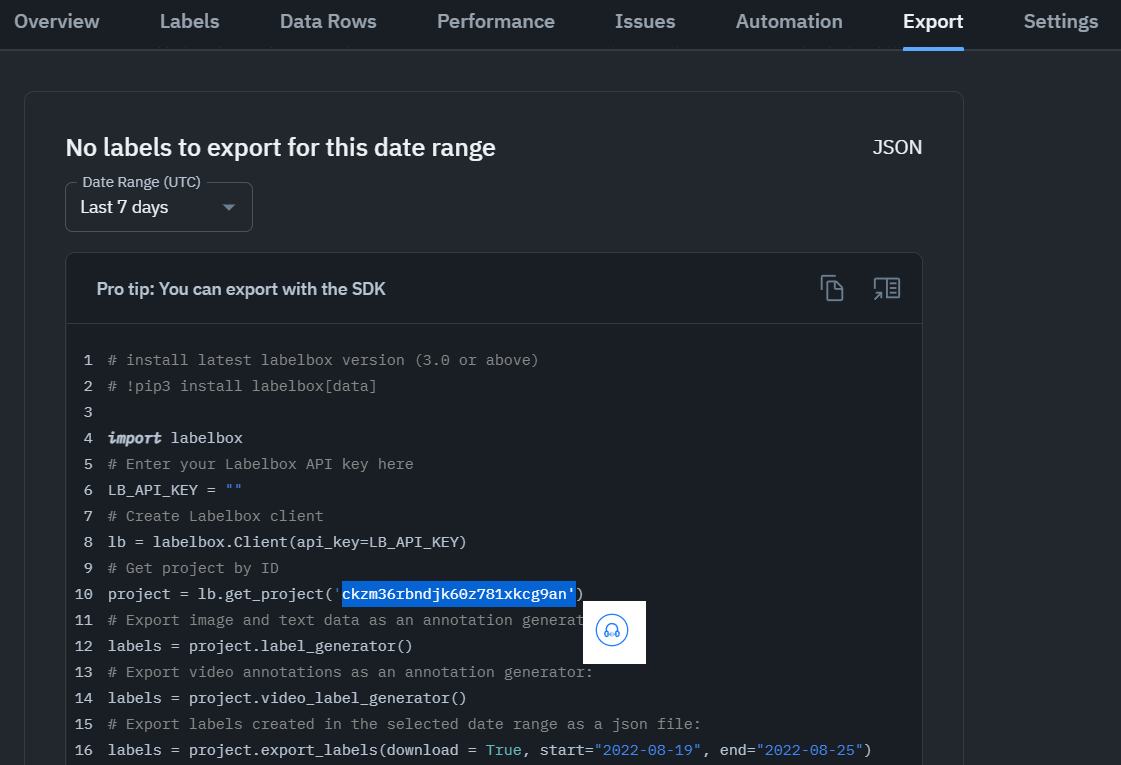Click the '# Create Labelbox client' comment
The image size is (1121, 765).
coord(215,516)
